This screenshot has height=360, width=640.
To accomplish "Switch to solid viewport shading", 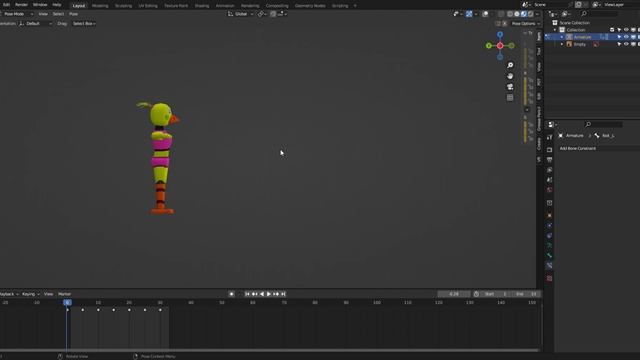I will coord(517,14).
